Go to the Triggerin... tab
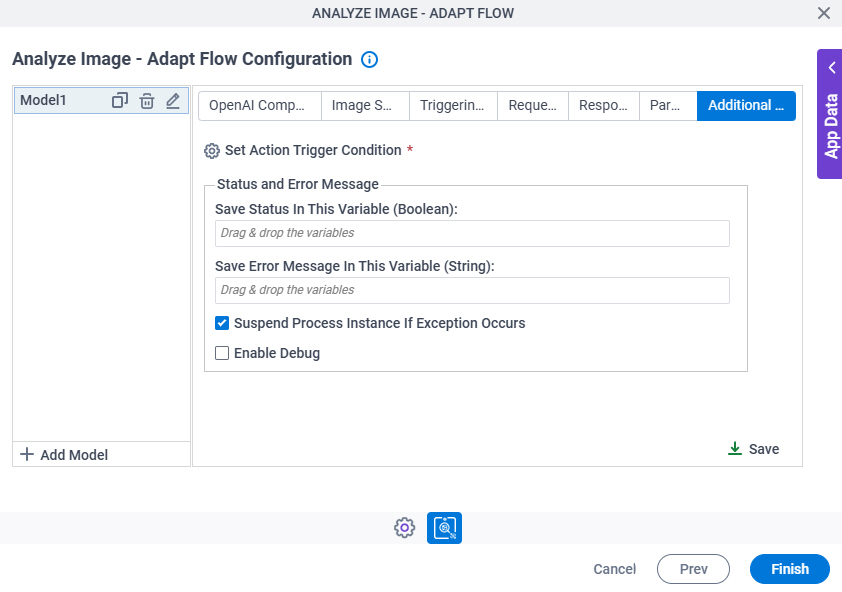 click(x=453, y=106)
